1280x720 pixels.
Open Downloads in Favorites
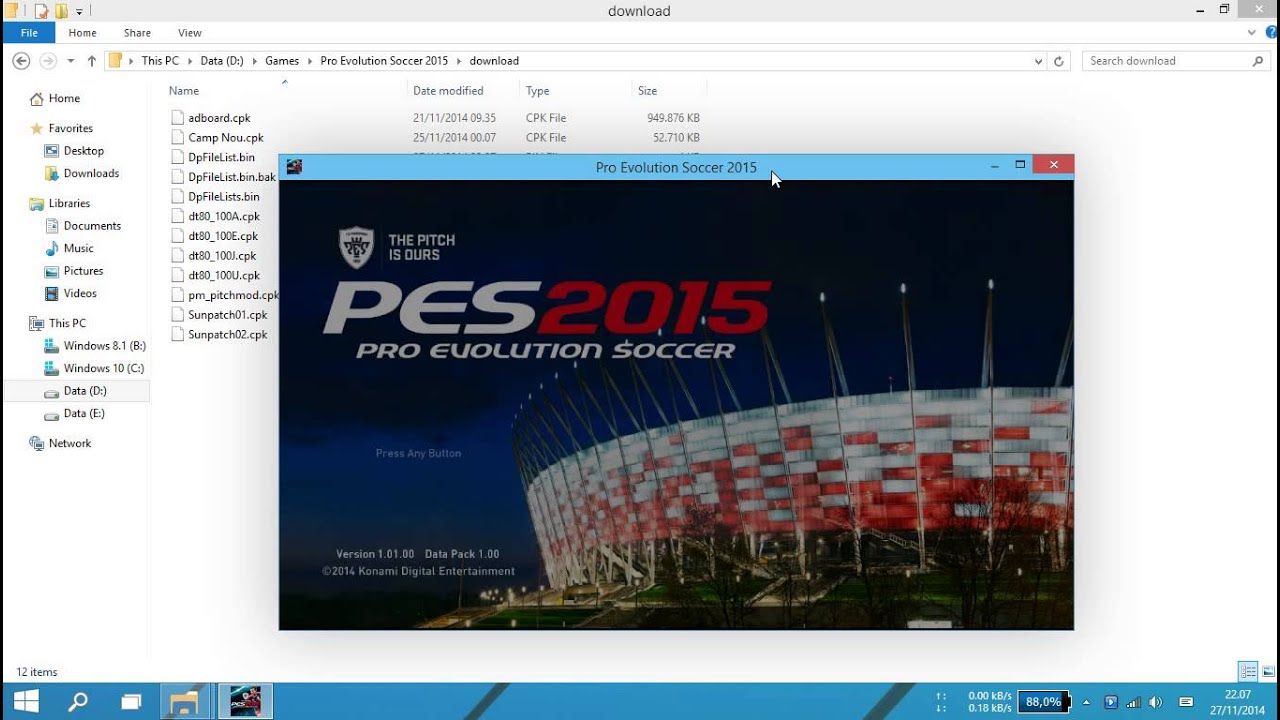pos(91,173)
